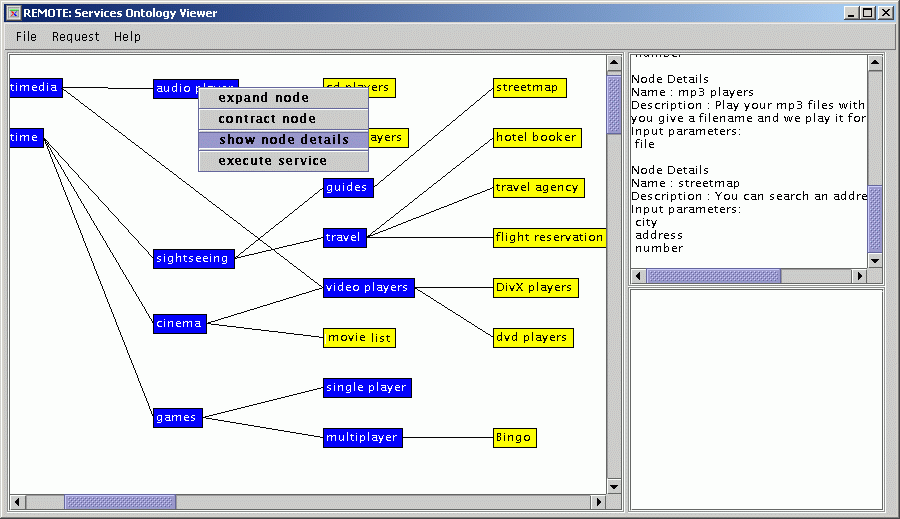Open the Help menu
Screen dimensions: 900x519
click(x=127, y=37)
